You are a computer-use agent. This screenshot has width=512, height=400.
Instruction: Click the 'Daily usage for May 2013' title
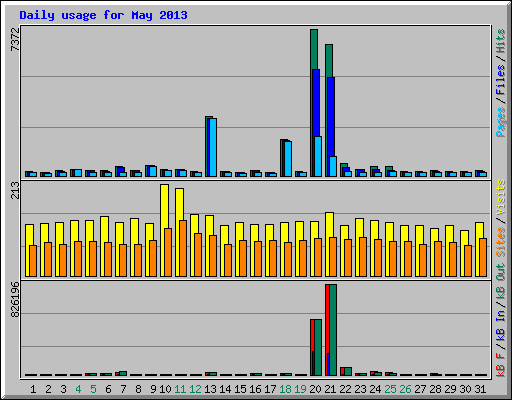point(103,15)
